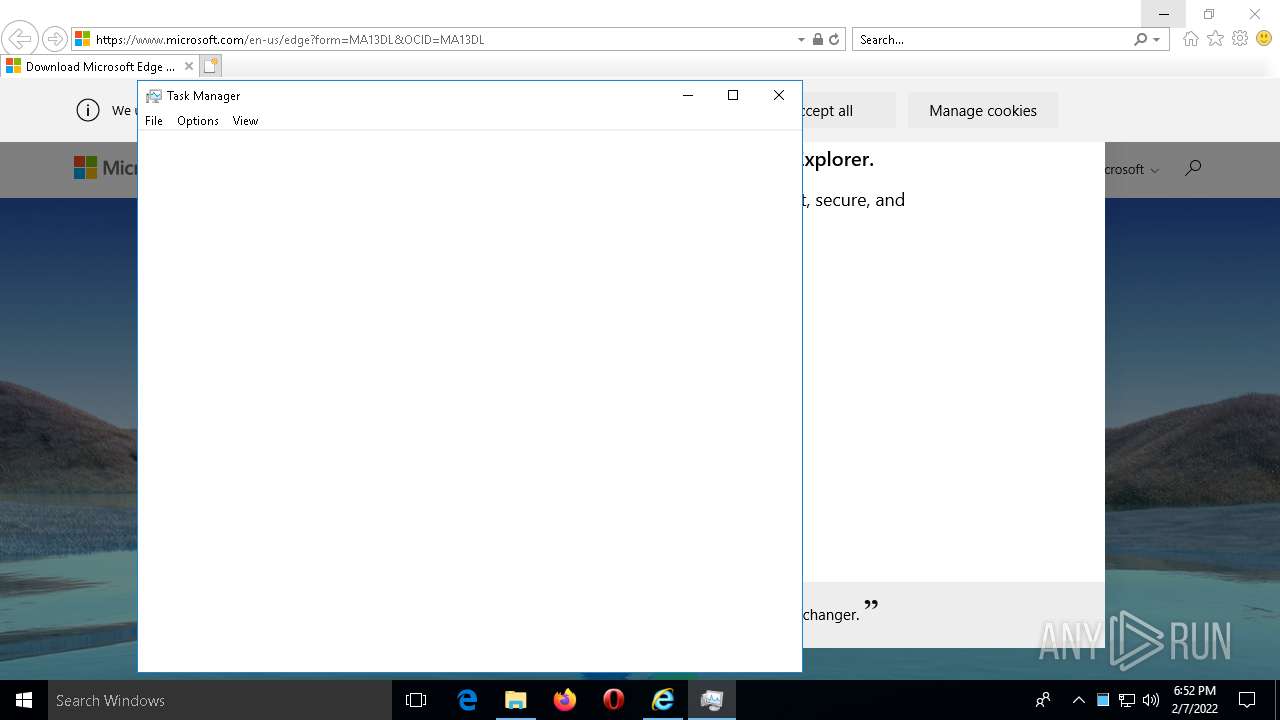The width and height of the screenshot is (1280, 720).
Task: Maximize the Task Manager window
Action: coord(733,95)
